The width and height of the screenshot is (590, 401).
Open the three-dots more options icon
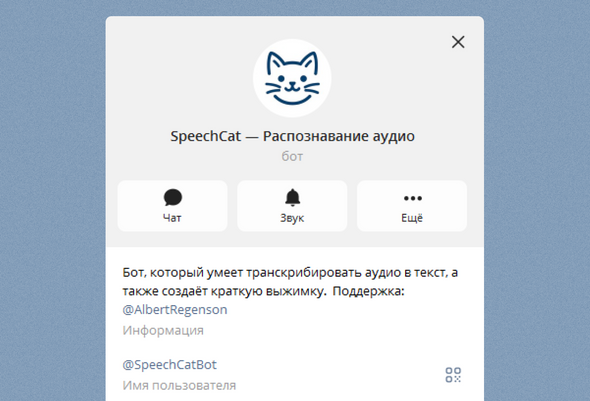[x=412, y=198]
